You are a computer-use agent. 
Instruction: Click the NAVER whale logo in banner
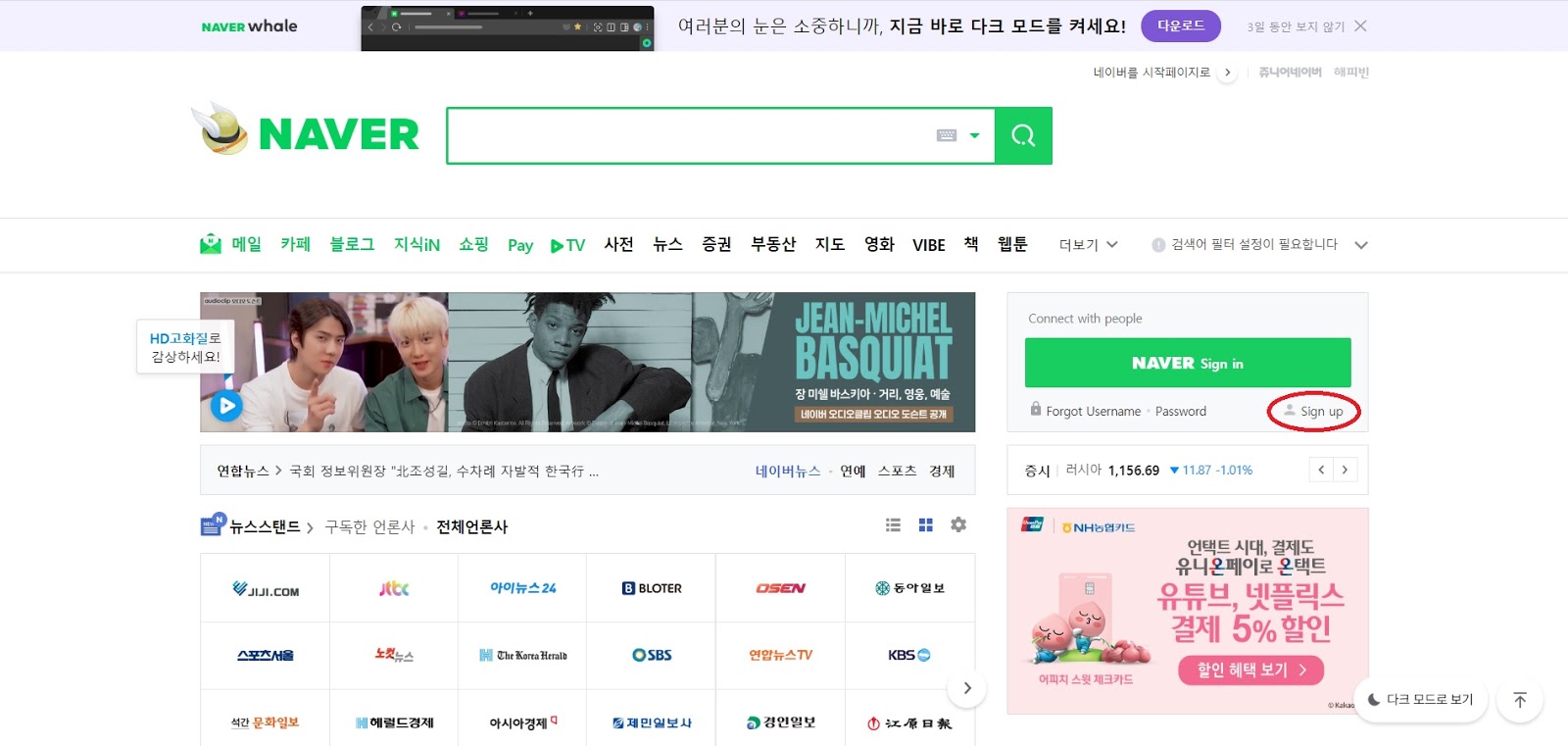249,26
